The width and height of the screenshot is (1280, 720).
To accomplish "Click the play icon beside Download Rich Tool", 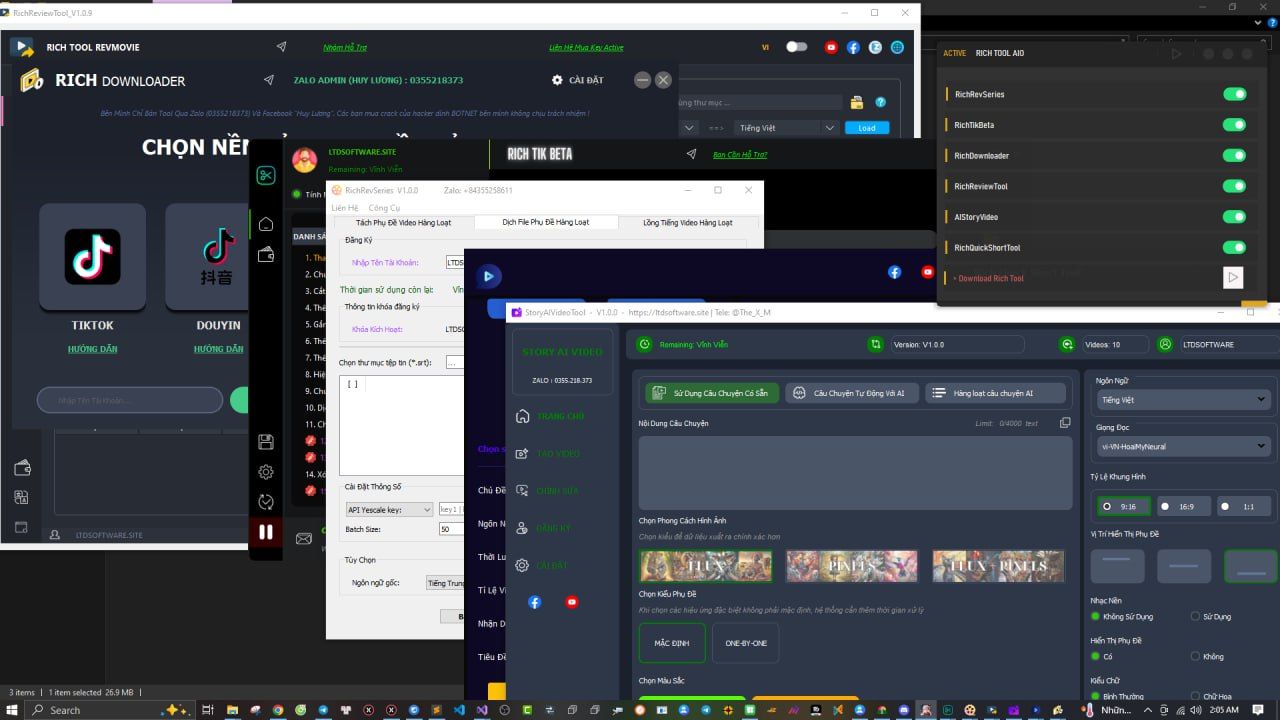I will (x=1232, y=278).
